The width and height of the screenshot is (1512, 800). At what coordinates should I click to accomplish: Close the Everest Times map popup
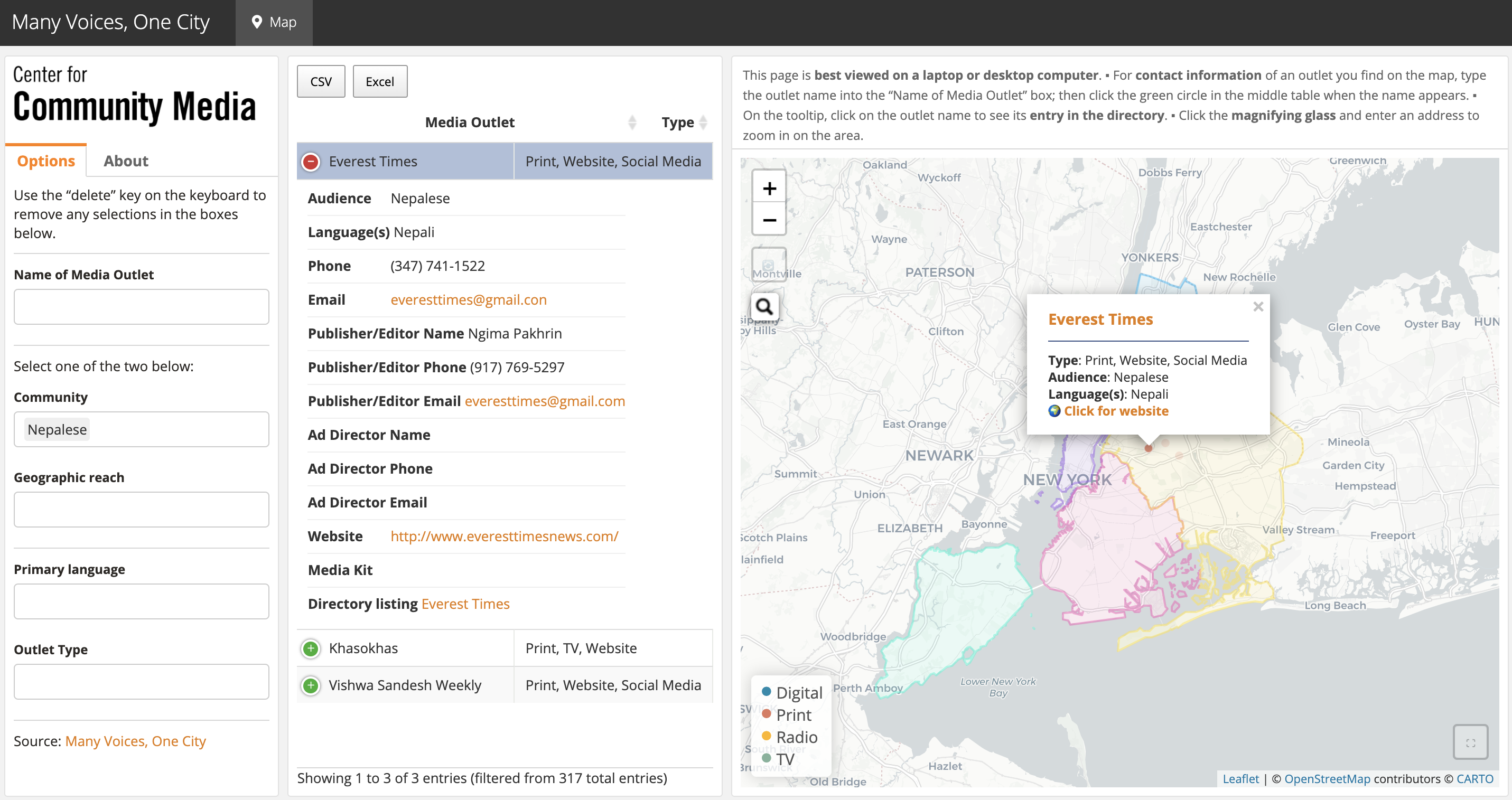[1258, 307]
